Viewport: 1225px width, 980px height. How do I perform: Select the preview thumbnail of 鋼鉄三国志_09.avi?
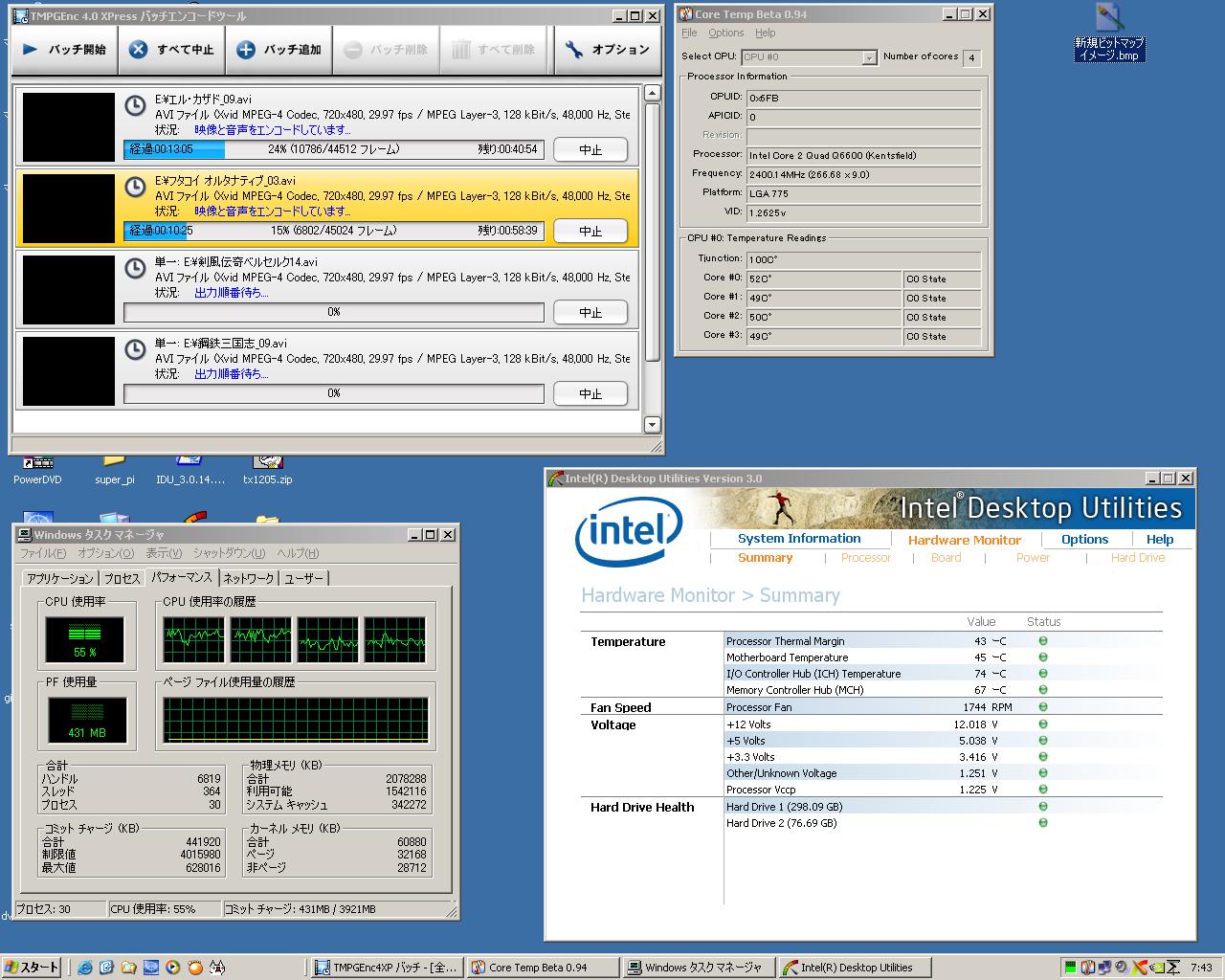68,371
